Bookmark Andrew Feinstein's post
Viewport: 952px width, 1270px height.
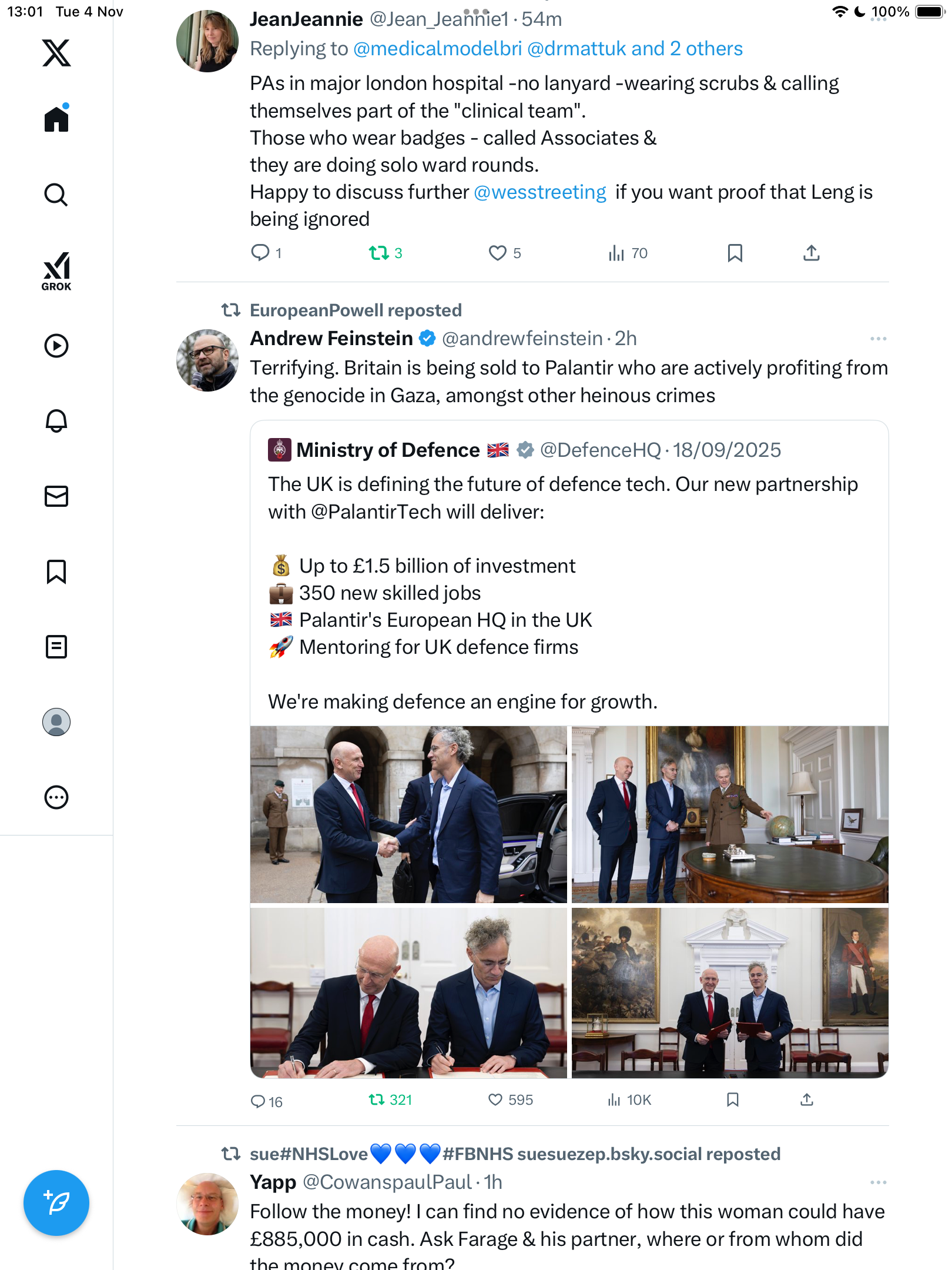[732, 1099]
